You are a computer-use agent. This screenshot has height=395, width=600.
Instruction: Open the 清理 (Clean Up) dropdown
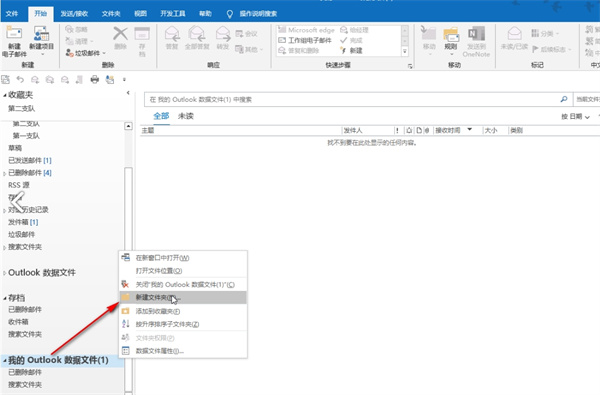79,41
